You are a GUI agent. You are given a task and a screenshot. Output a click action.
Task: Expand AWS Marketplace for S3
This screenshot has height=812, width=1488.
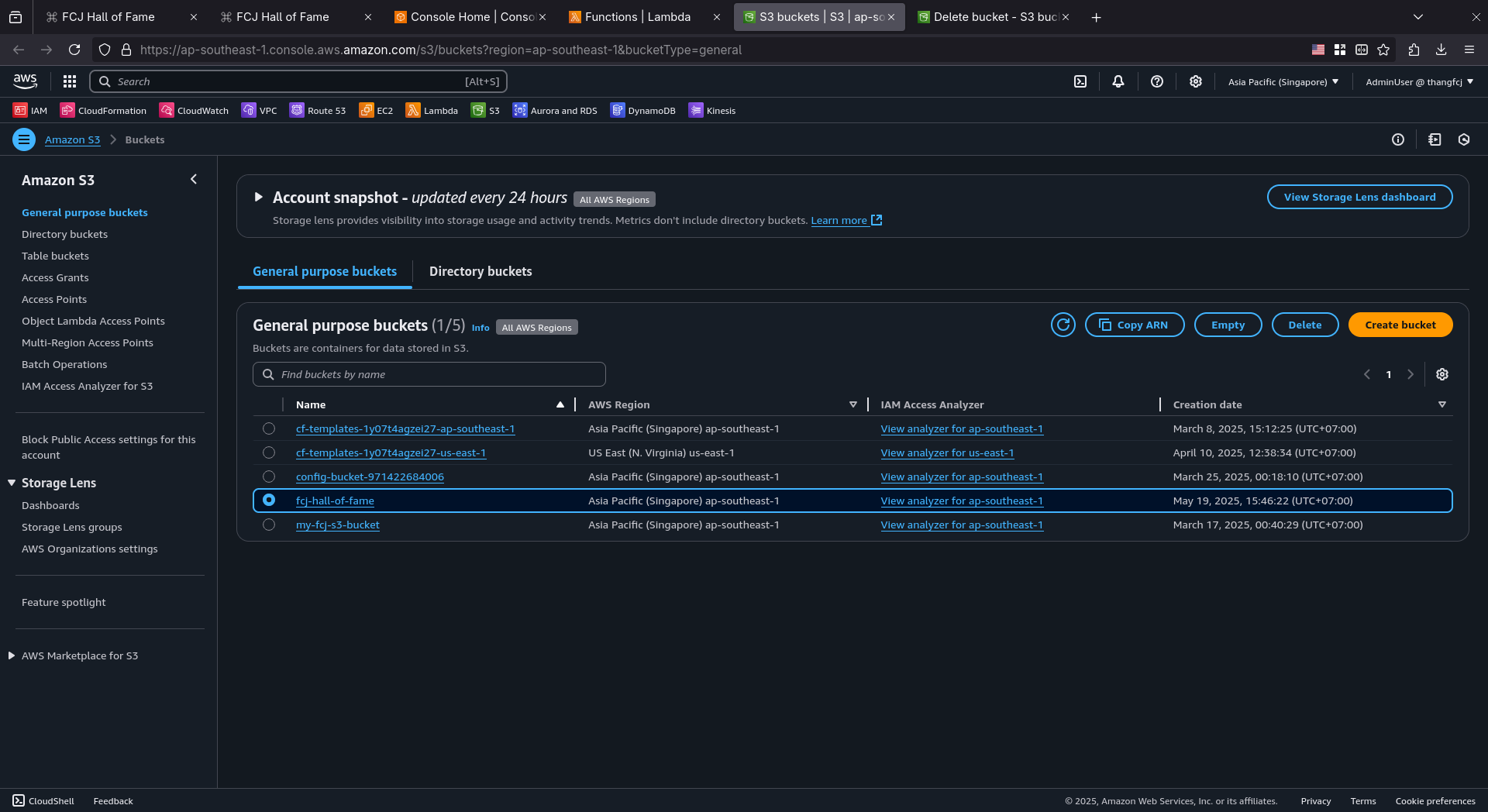click(12, 655)
